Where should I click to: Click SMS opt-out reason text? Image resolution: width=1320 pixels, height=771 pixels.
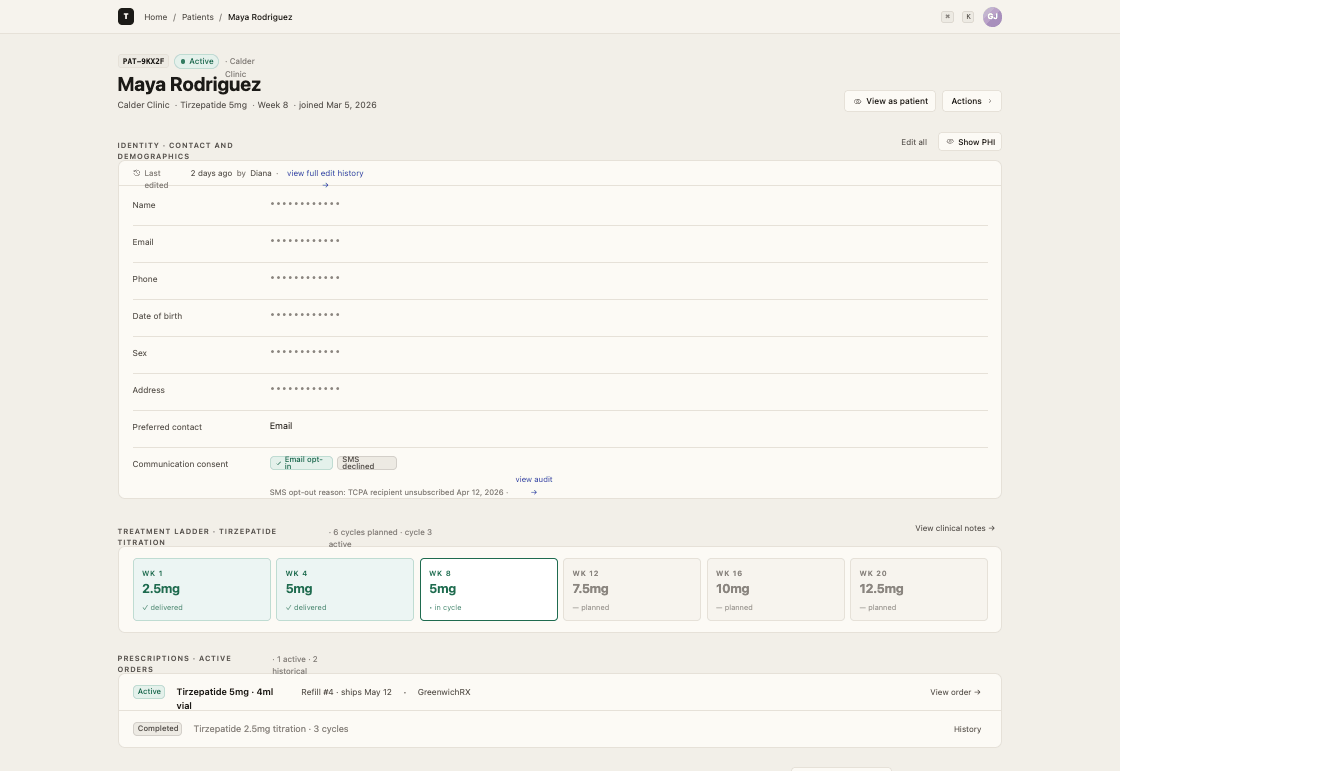387,493
